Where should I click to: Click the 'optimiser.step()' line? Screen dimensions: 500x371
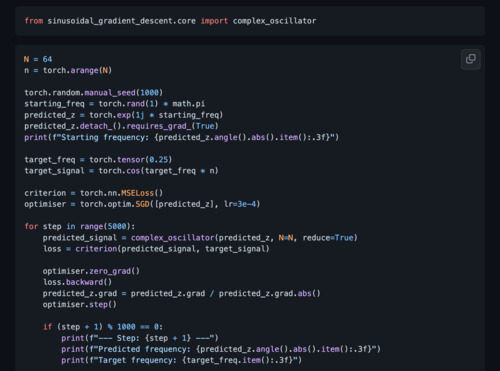click(x=79, y=304)
